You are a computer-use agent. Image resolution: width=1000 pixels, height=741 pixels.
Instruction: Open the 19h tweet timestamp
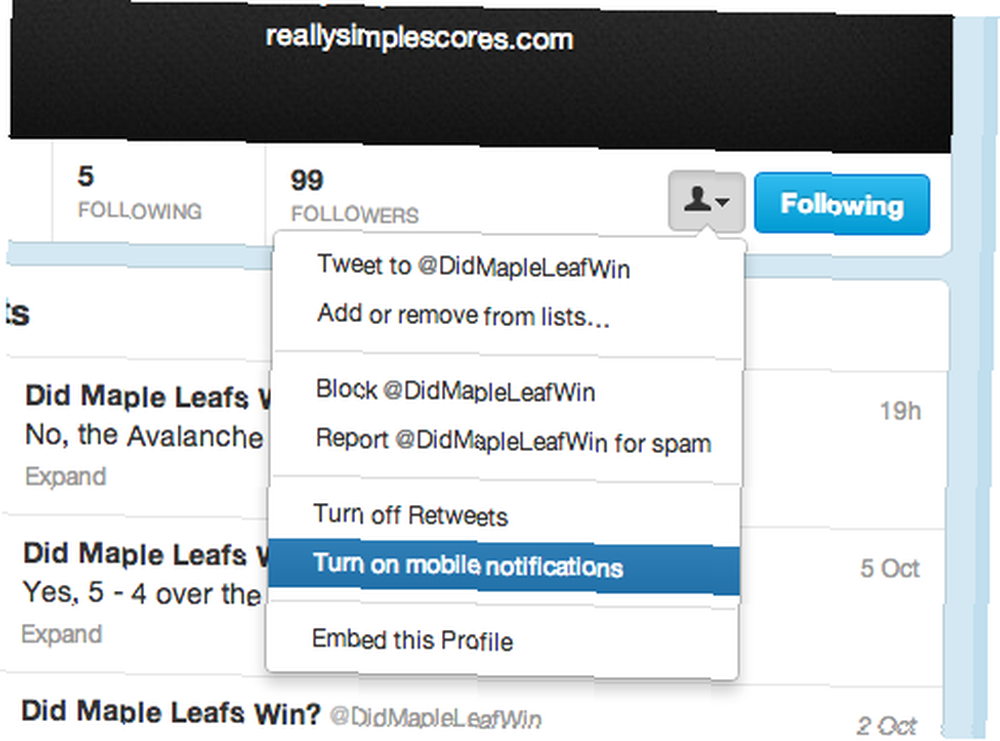901,411
